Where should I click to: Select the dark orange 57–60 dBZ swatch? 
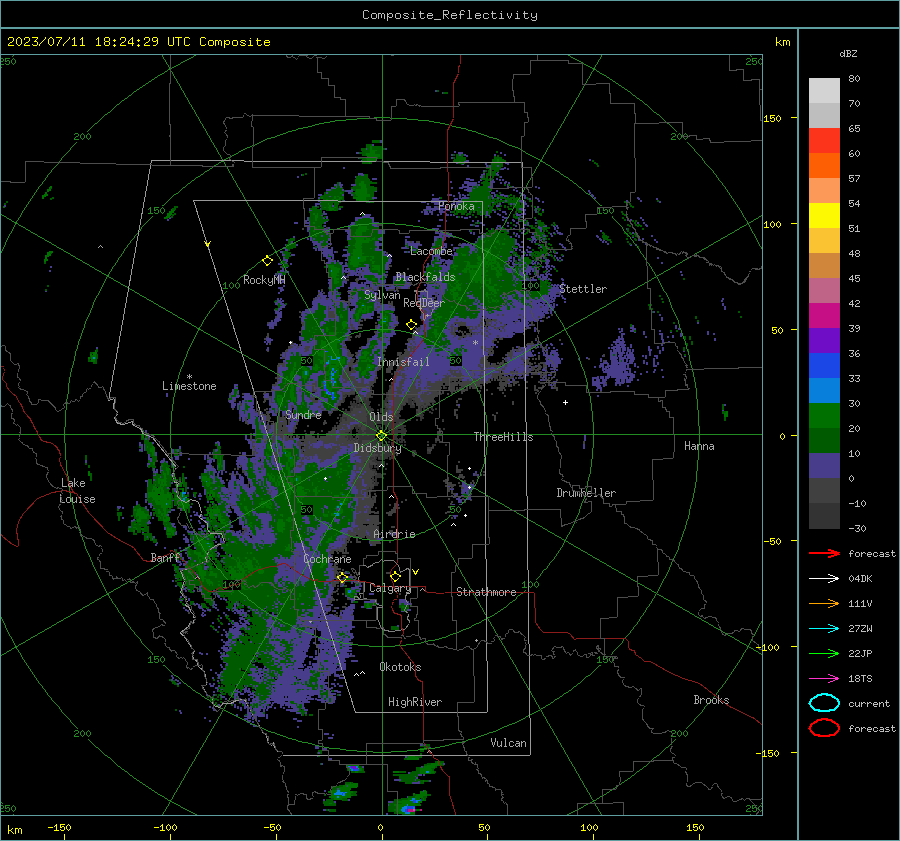(824, 166)
